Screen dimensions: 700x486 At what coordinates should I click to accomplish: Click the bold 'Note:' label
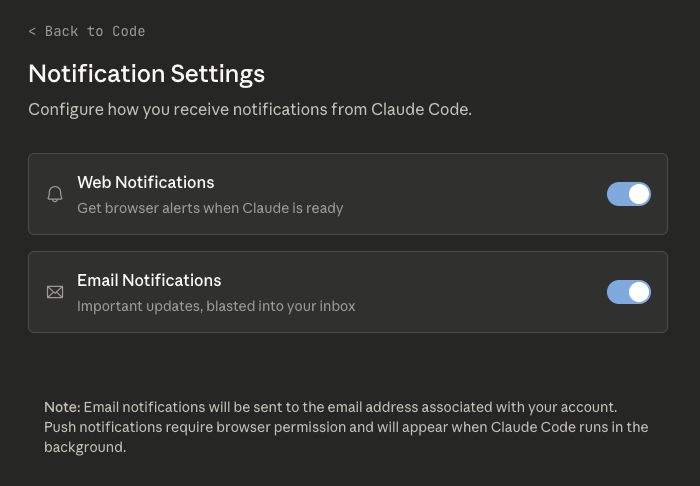pos(62,407)
